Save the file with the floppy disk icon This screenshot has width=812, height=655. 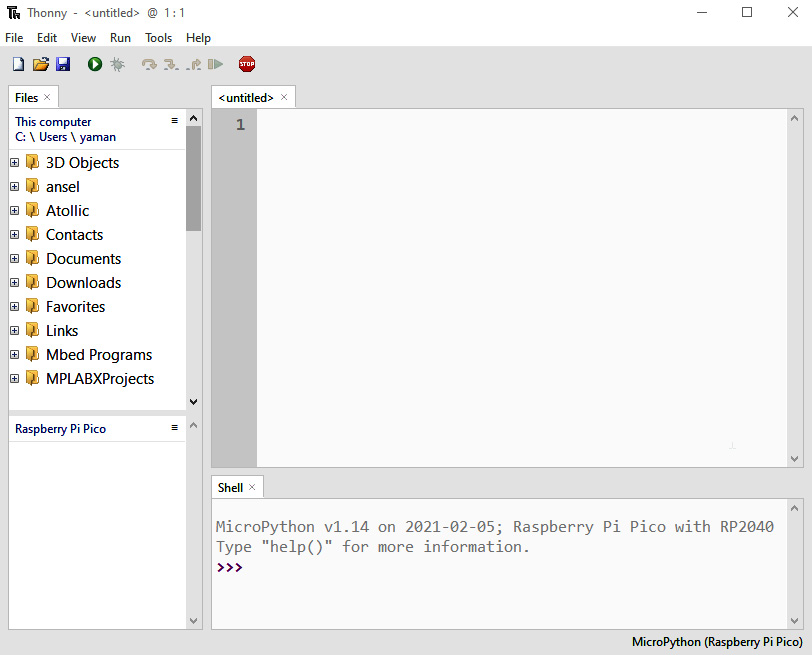tap(63, 64)
